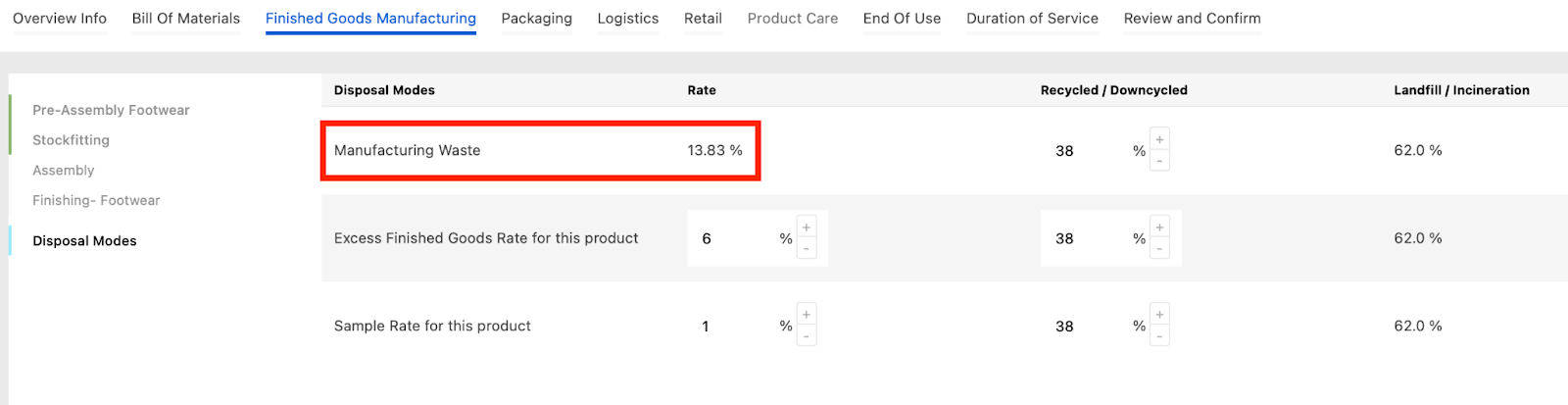Open Stockfitting section in sidebar
Viewport: 1568px width, 405px height.
pos(71,140)
